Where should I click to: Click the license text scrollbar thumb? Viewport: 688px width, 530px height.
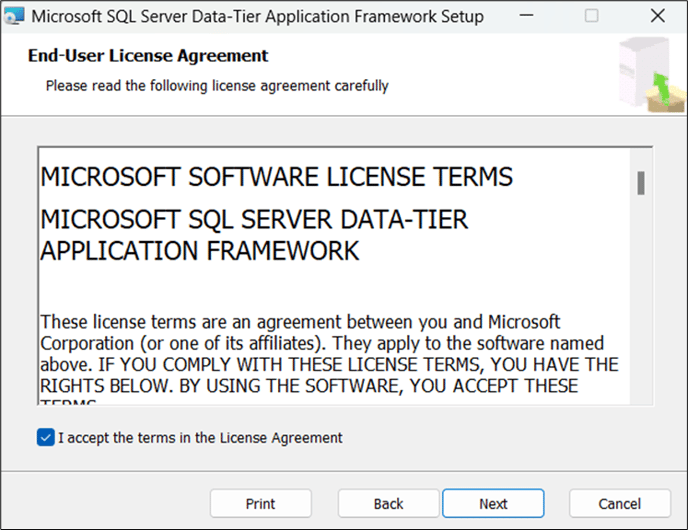(641, 183)
